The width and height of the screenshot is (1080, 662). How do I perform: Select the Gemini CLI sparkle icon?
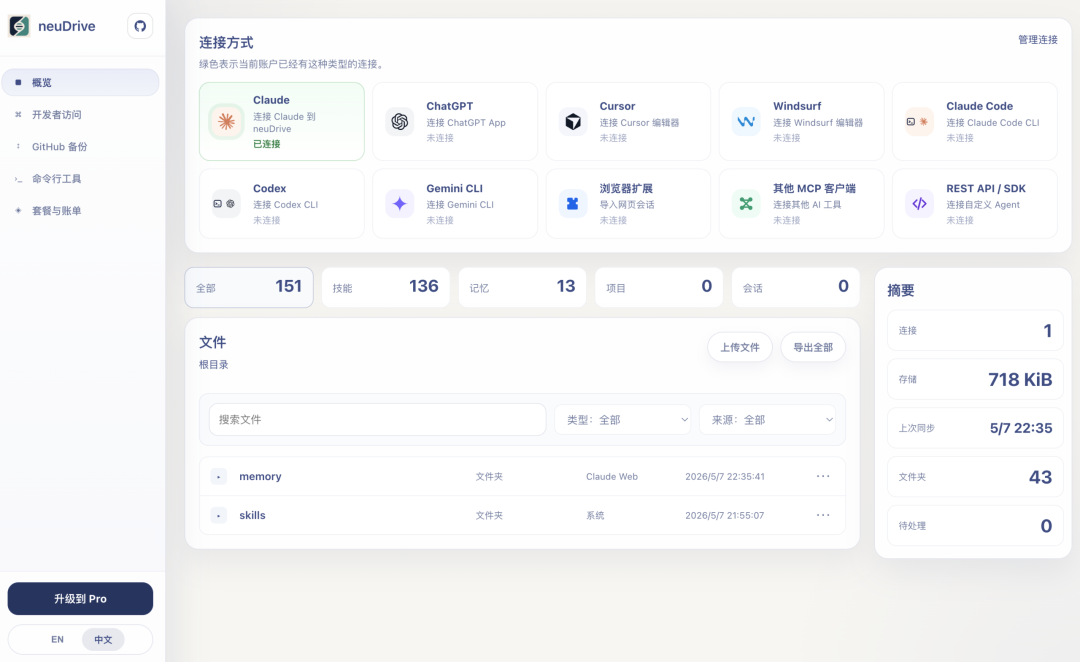click(399, 204)
